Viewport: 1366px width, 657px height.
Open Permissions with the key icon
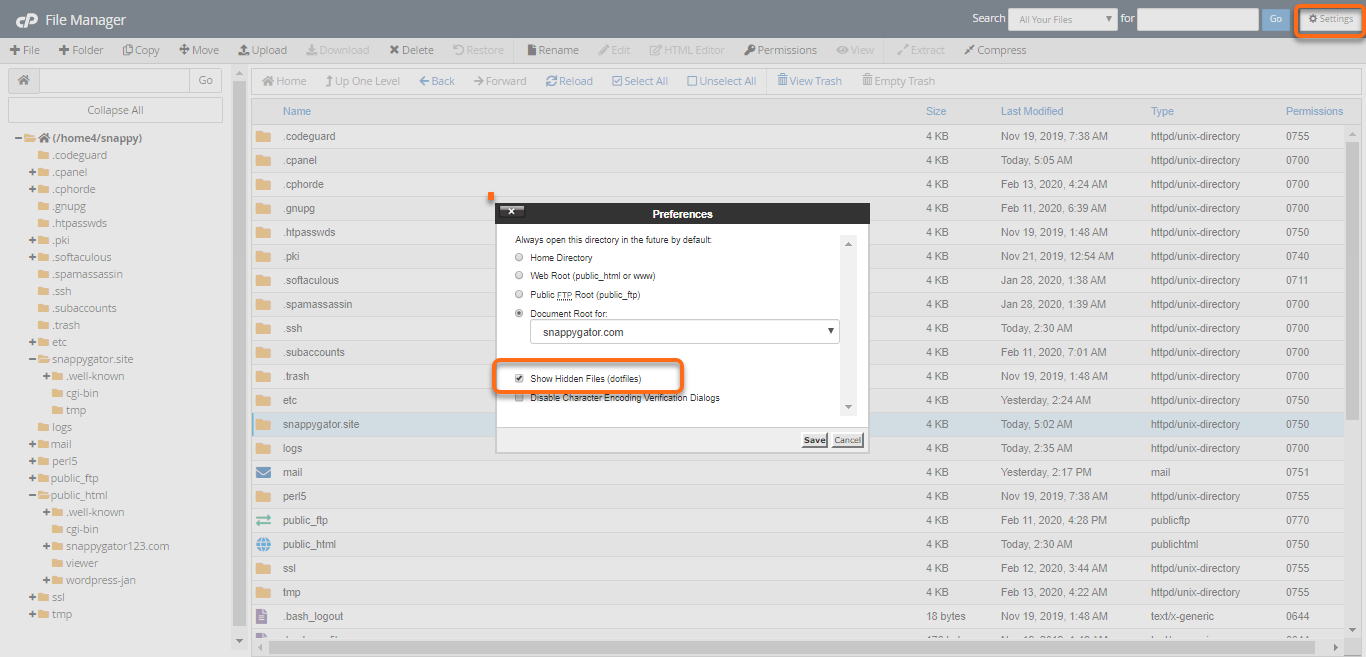point(749,50)
